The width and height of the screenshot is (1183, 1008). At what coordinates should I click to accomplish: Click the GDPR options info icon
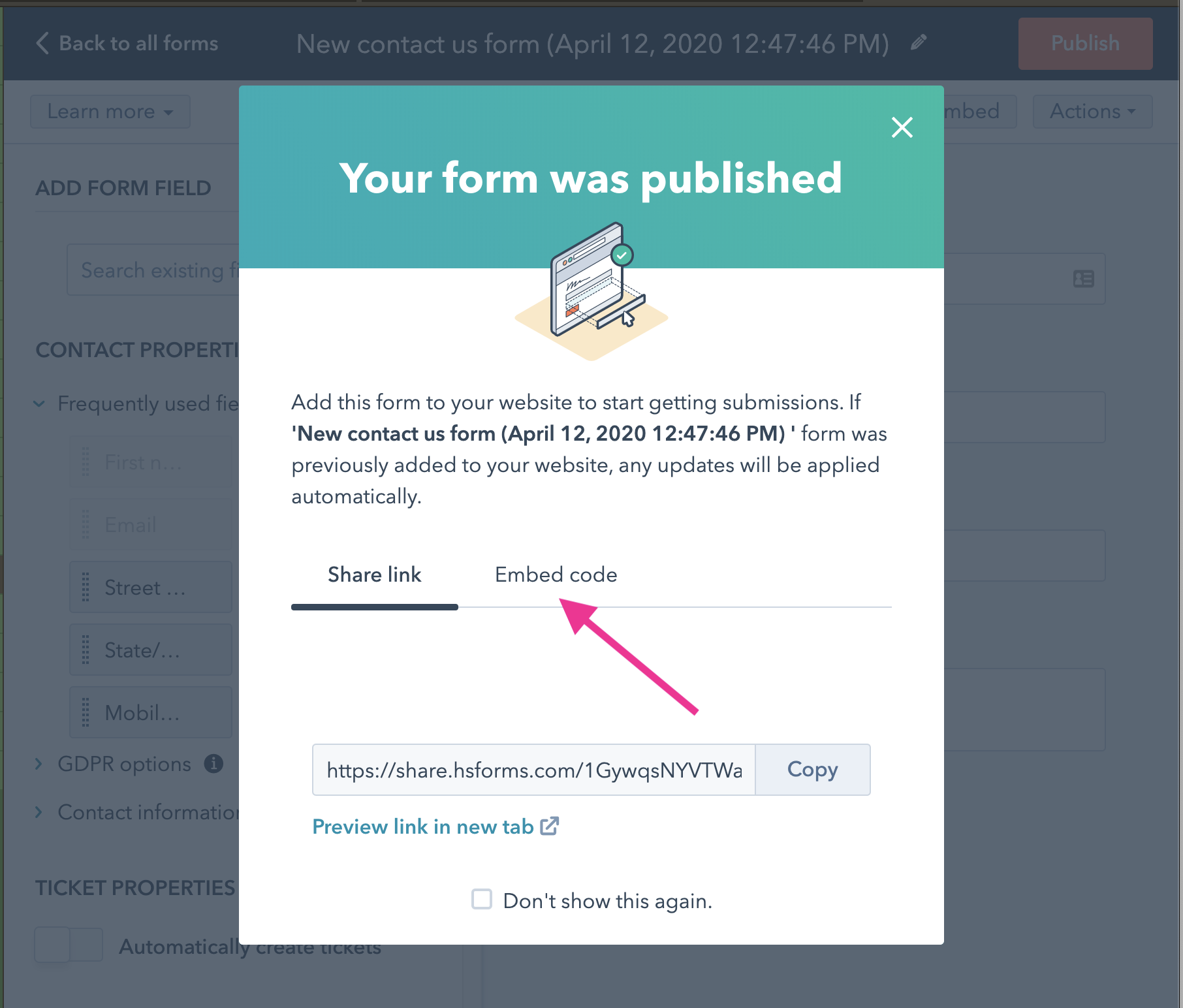pyautogui.click(x=213, y=763)
